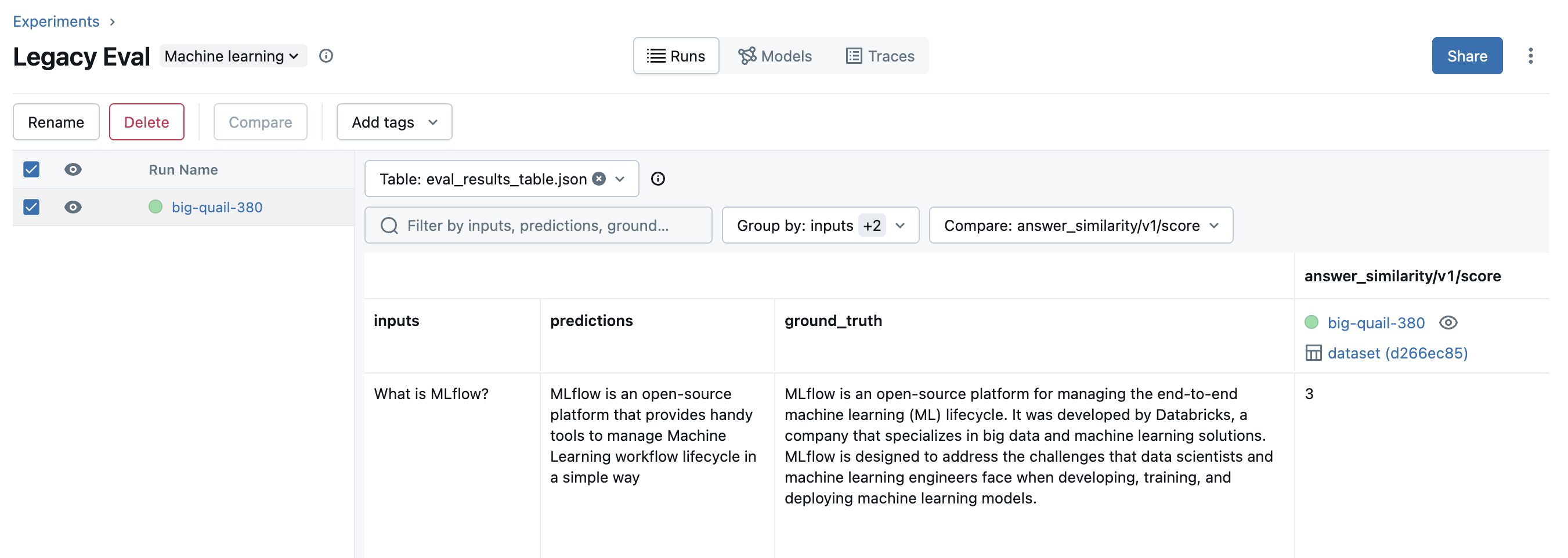Click the eye icon beside big-quail-380 in score column
Image resolution: width=1568 pixels, height=558 pixels.
coord(1448,323)
